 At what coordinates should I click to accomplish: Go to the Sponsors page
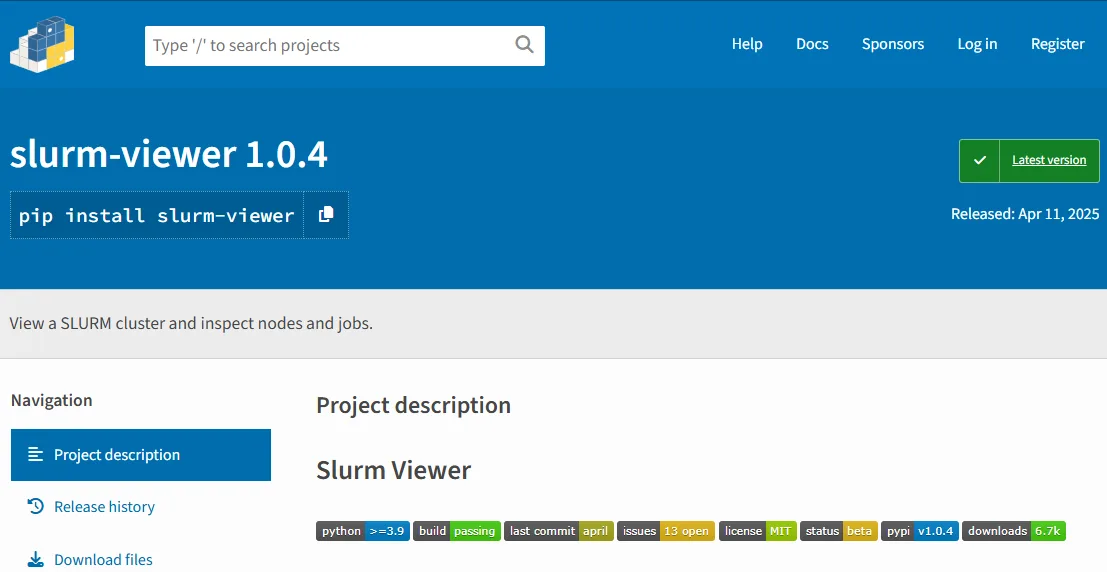893,44
